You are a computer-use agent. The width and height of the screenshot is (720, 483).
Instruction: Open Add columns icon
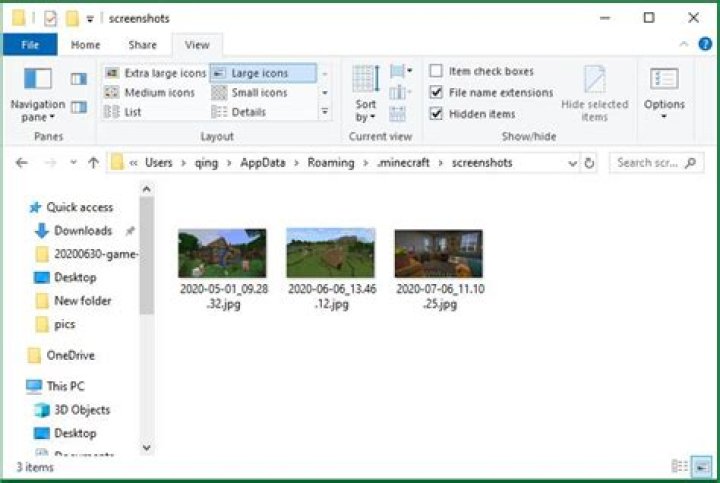(399, 92)
